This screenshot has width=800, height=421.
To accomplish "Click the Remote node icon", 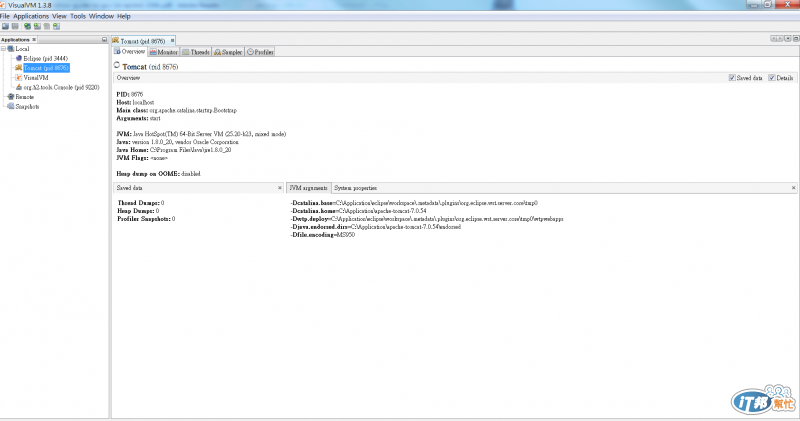I will click(x=11, y=97).
